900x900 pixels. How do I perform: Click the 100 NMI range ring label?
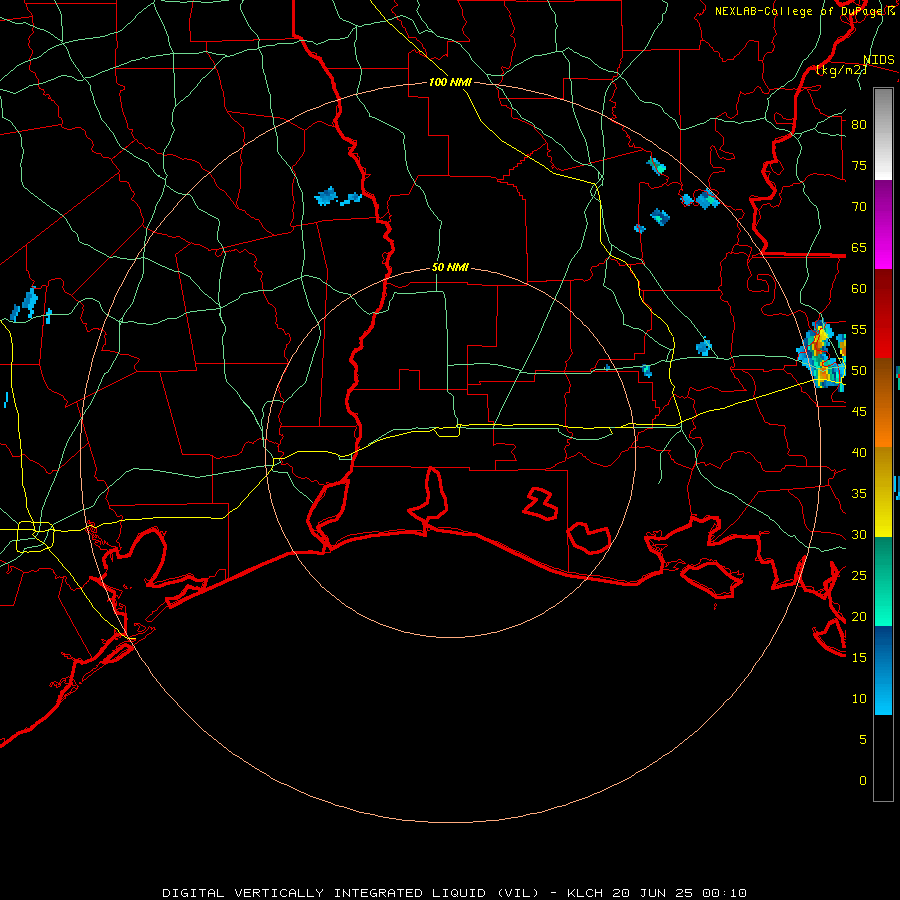coord(450,82)
